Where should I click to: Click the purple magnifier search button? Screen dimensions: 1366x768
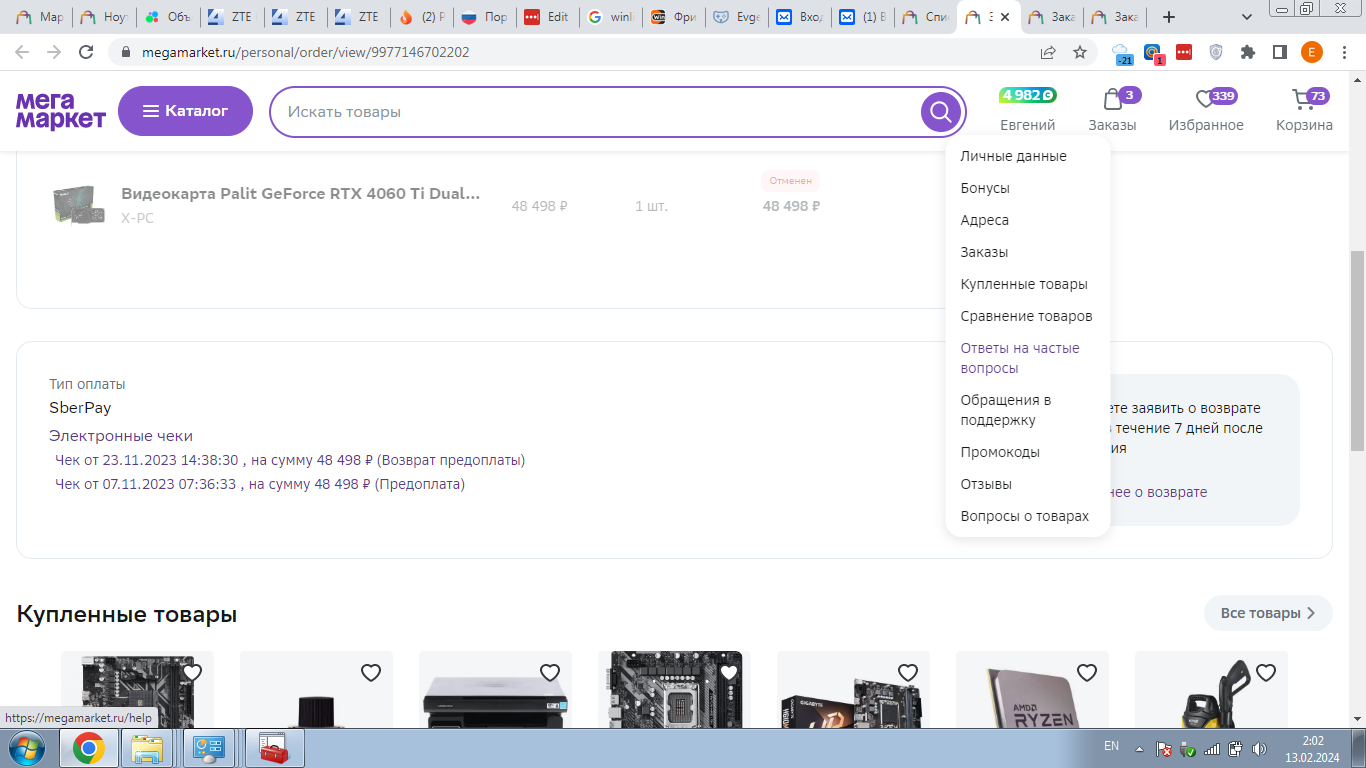coord(940,112)
